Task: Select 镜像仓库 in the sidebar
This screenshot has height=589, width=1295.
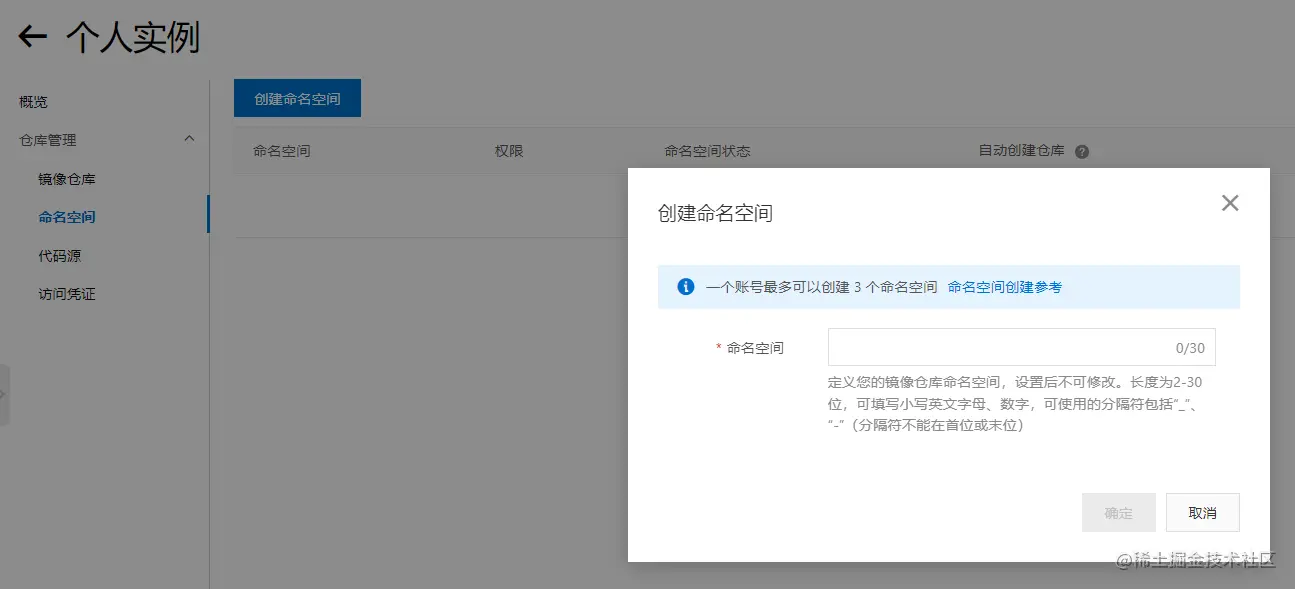Action: (x=67, y=179)
